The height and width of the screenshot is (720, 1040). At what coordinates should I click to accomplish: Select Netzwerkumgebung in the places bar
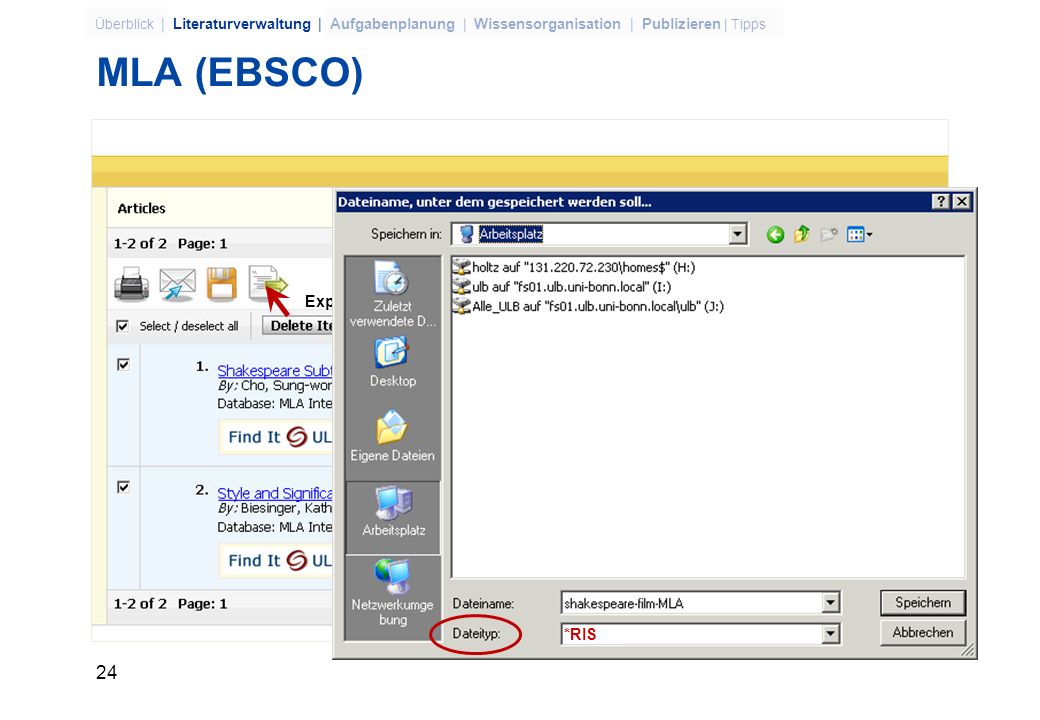coord(393,593)
